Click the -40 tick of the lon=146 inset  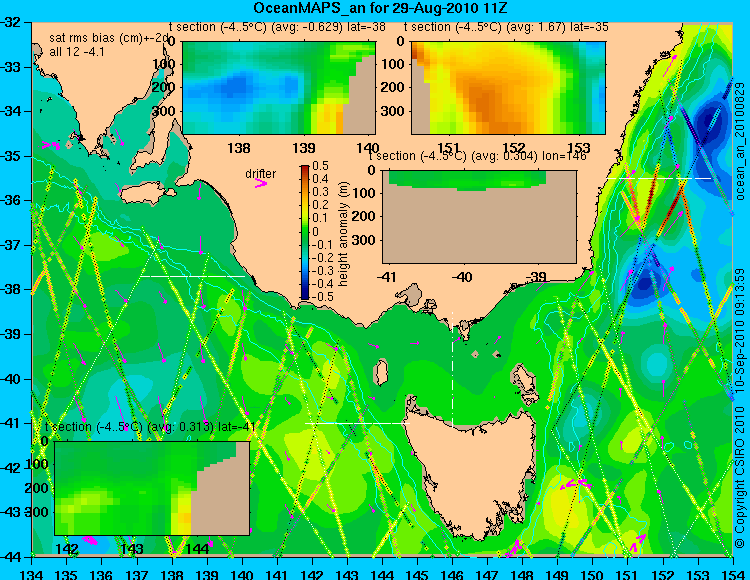pos(461,276)
